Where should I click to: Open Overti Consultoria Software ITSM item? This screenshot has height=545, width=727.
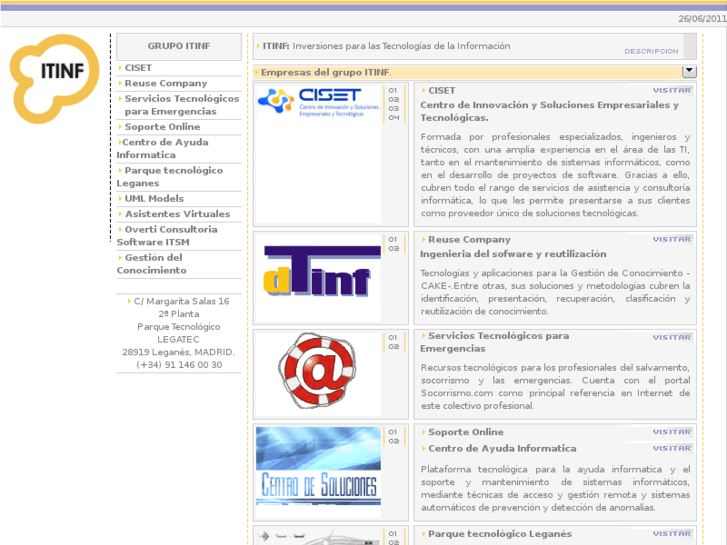pos(167,236)
